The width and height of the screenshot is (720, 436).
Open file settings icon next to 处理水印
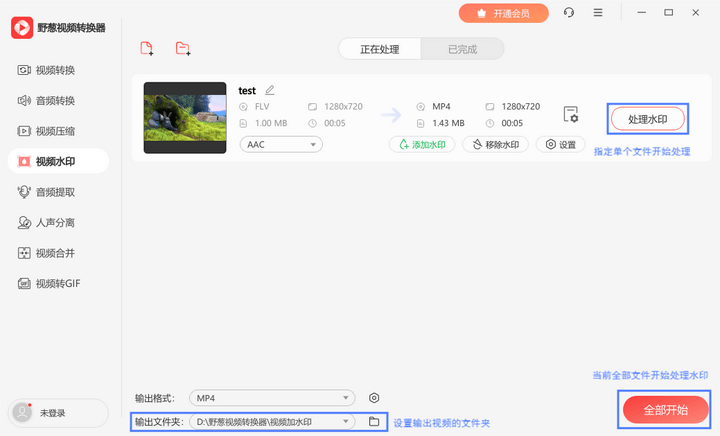(571, 114)
